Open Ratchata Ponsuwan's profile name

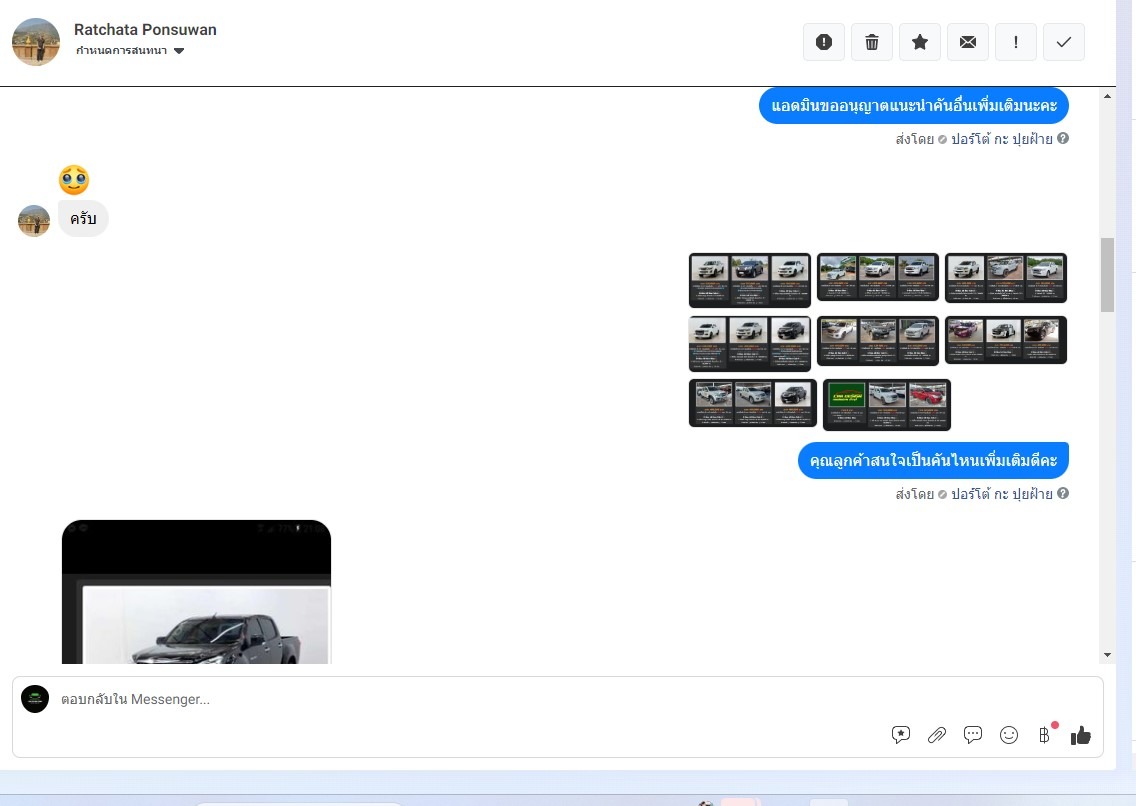coord(145,29)
